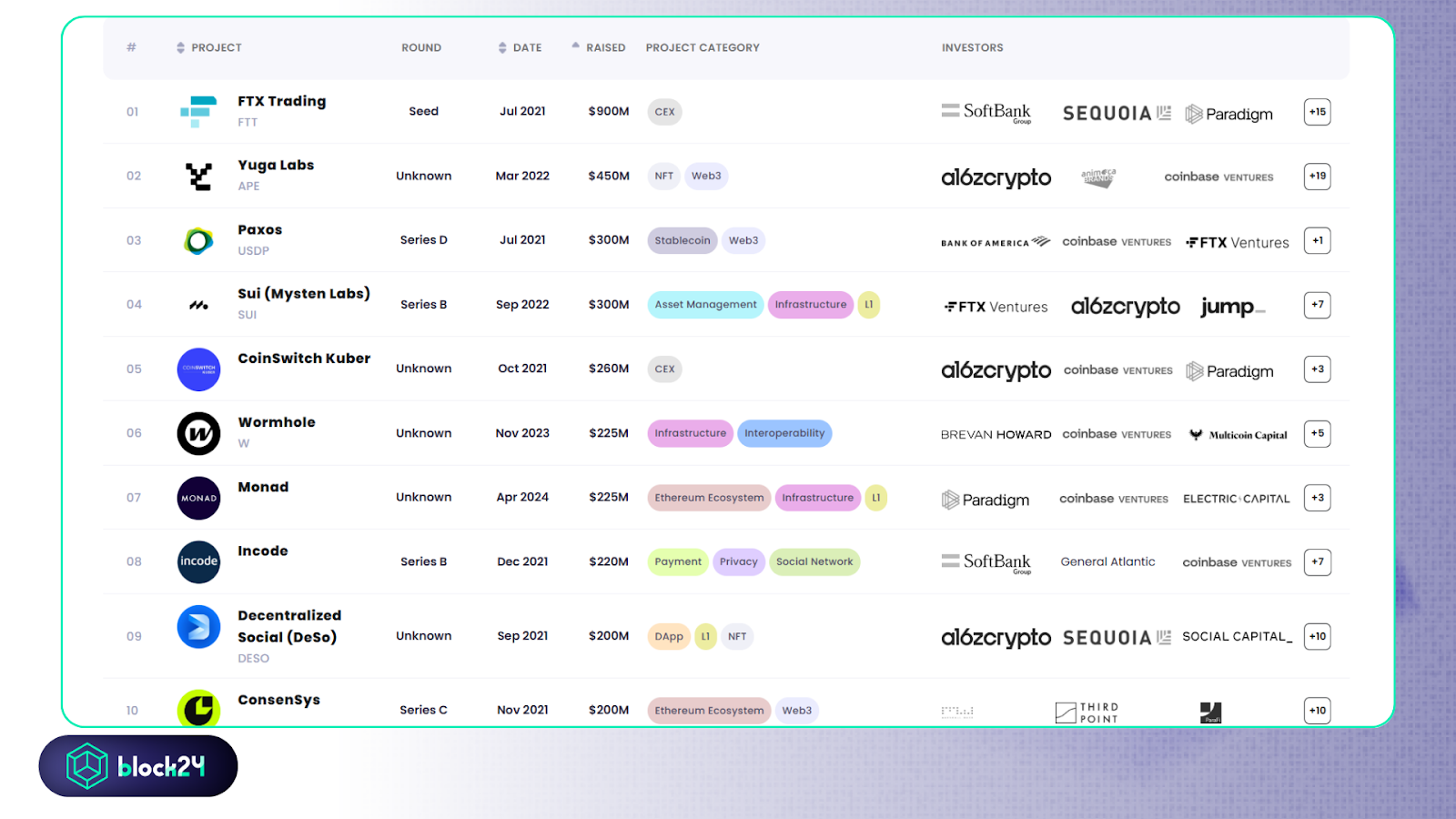Click the FTX Trading project logo

(x=198, y=112)
